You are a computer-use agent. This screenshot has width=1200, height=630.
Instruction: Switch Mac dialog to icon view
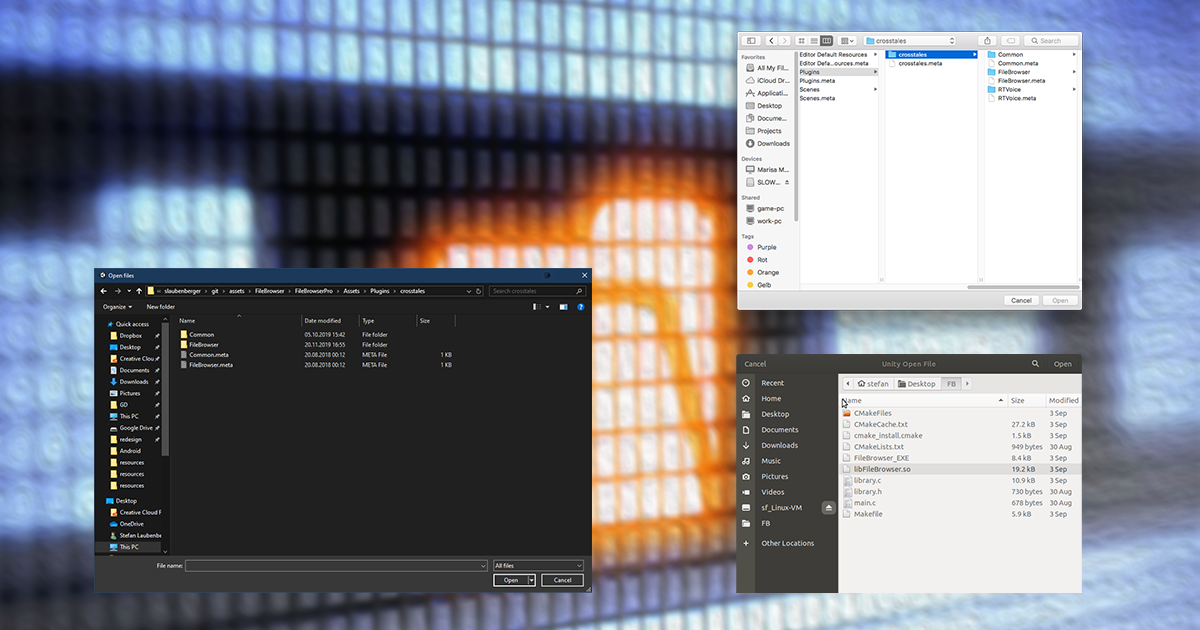tap(801, 41)
